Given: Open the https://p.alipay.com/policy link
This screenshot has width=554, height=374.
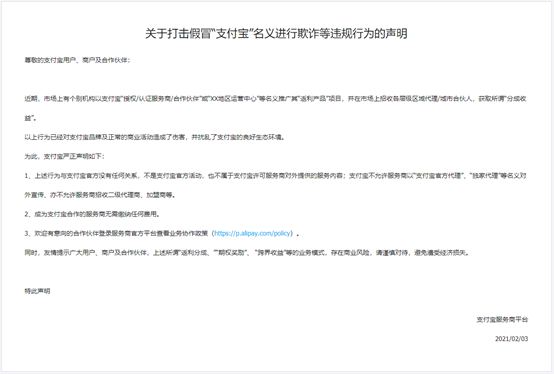Looking at the screenshot, I should tap(253, 233).
